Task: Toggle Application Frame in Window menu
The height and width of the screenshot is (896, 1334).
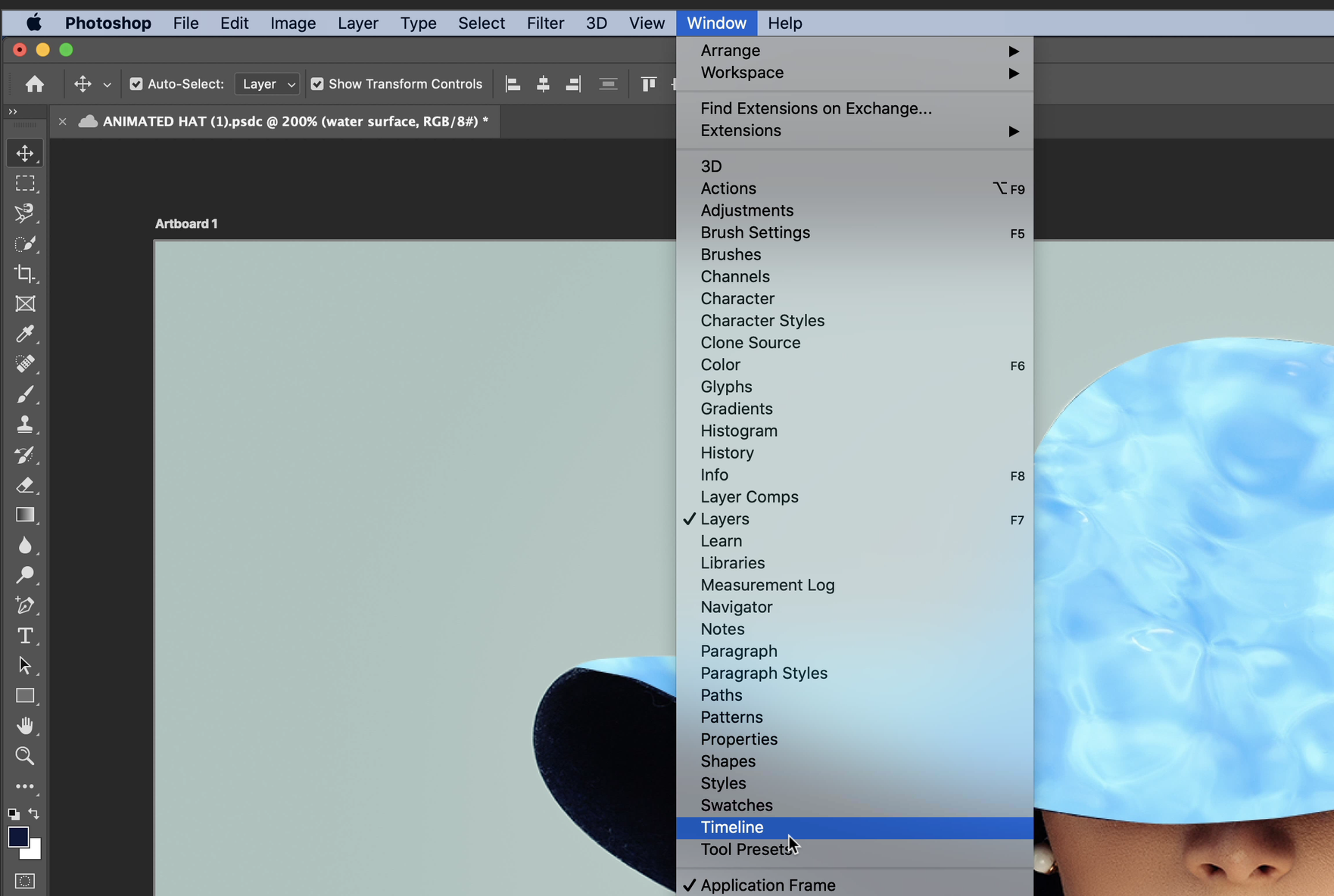Action: click(855, 885)
